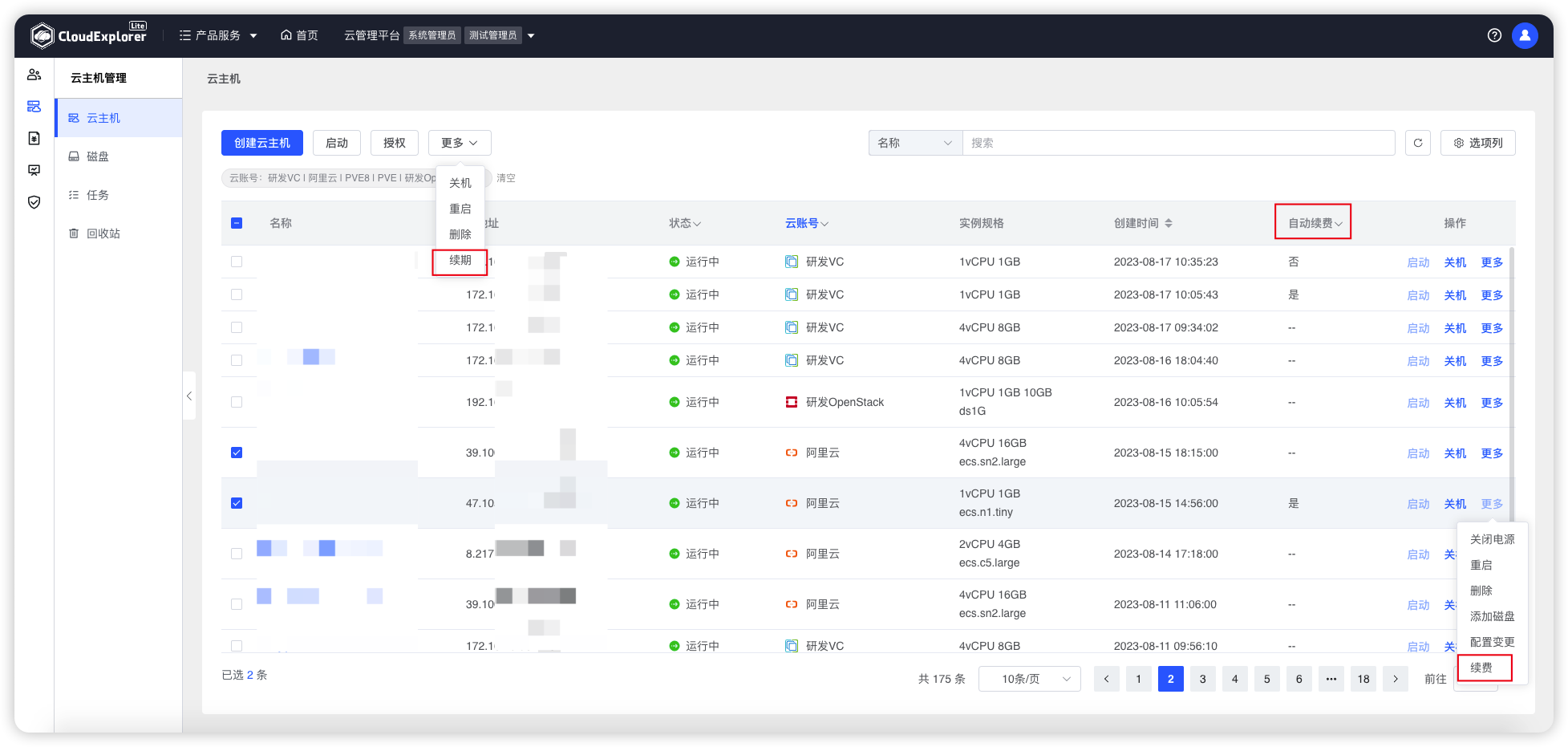Click the 创建云主机 button
The width and height of the screenshot is (1568, 747).
tap(262, 143)
